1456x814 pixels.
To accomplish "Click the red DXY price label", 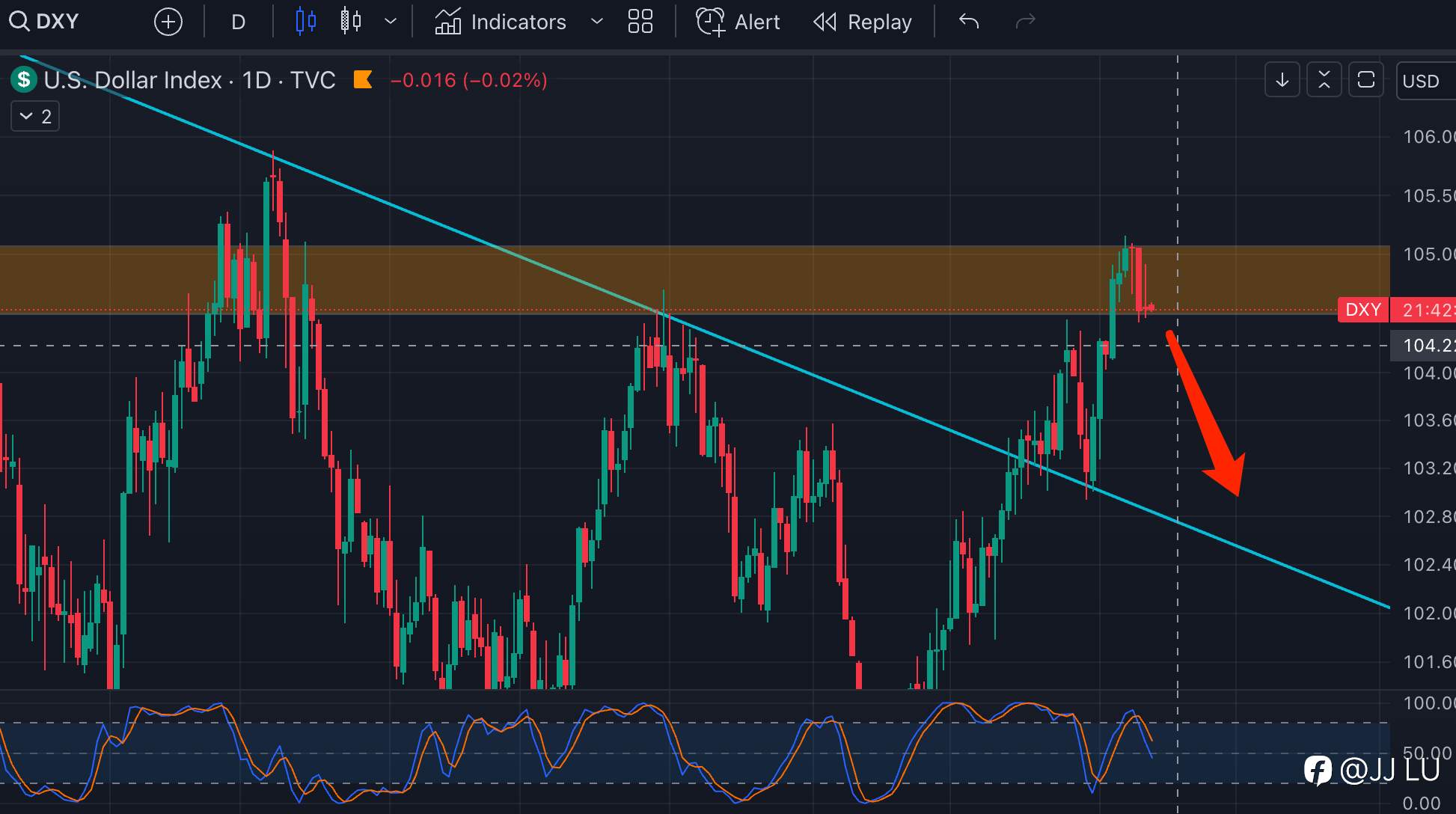I will pos(1362,310).
